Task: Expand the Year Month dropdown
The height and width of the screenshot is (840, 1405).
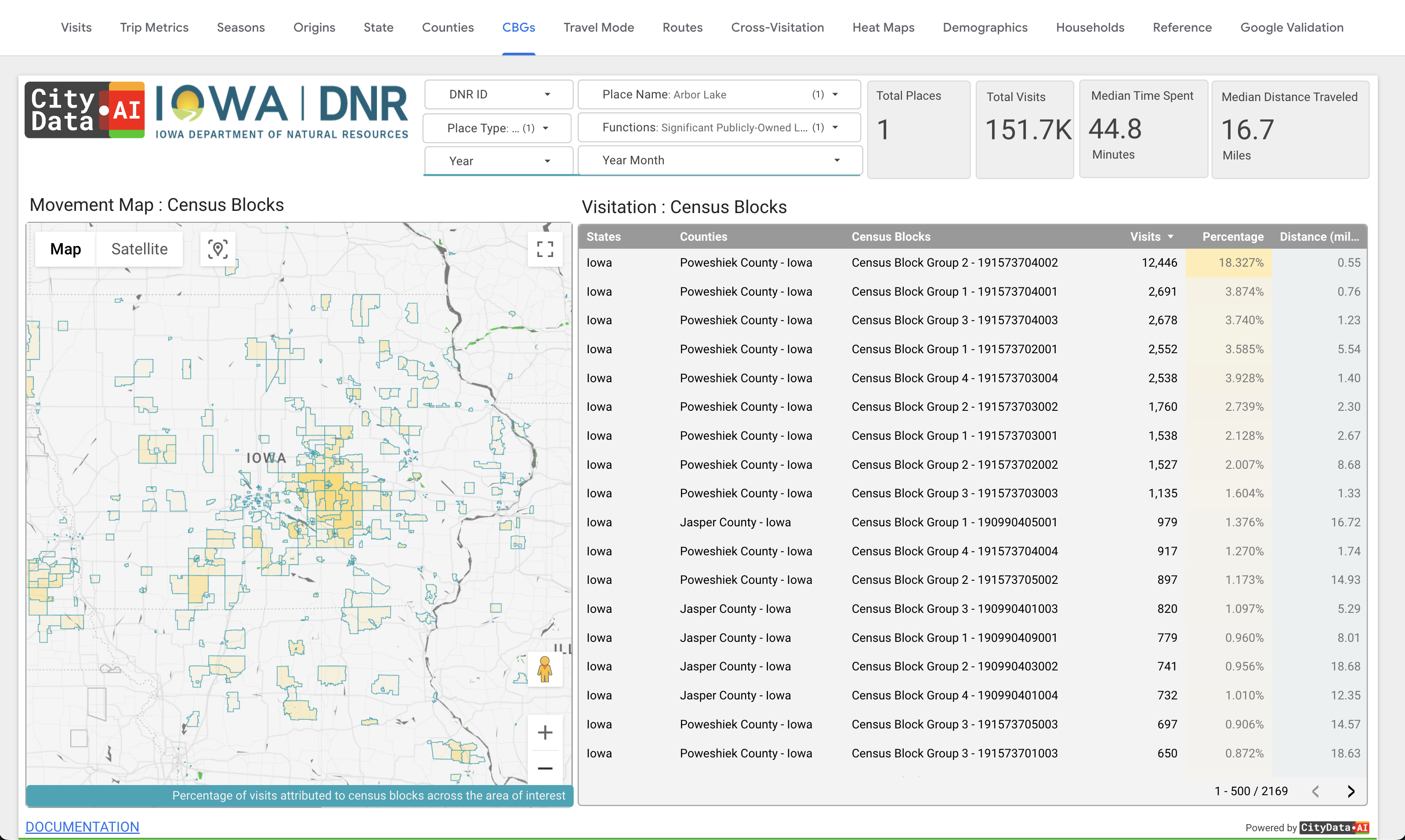Action: pos(720,160)
